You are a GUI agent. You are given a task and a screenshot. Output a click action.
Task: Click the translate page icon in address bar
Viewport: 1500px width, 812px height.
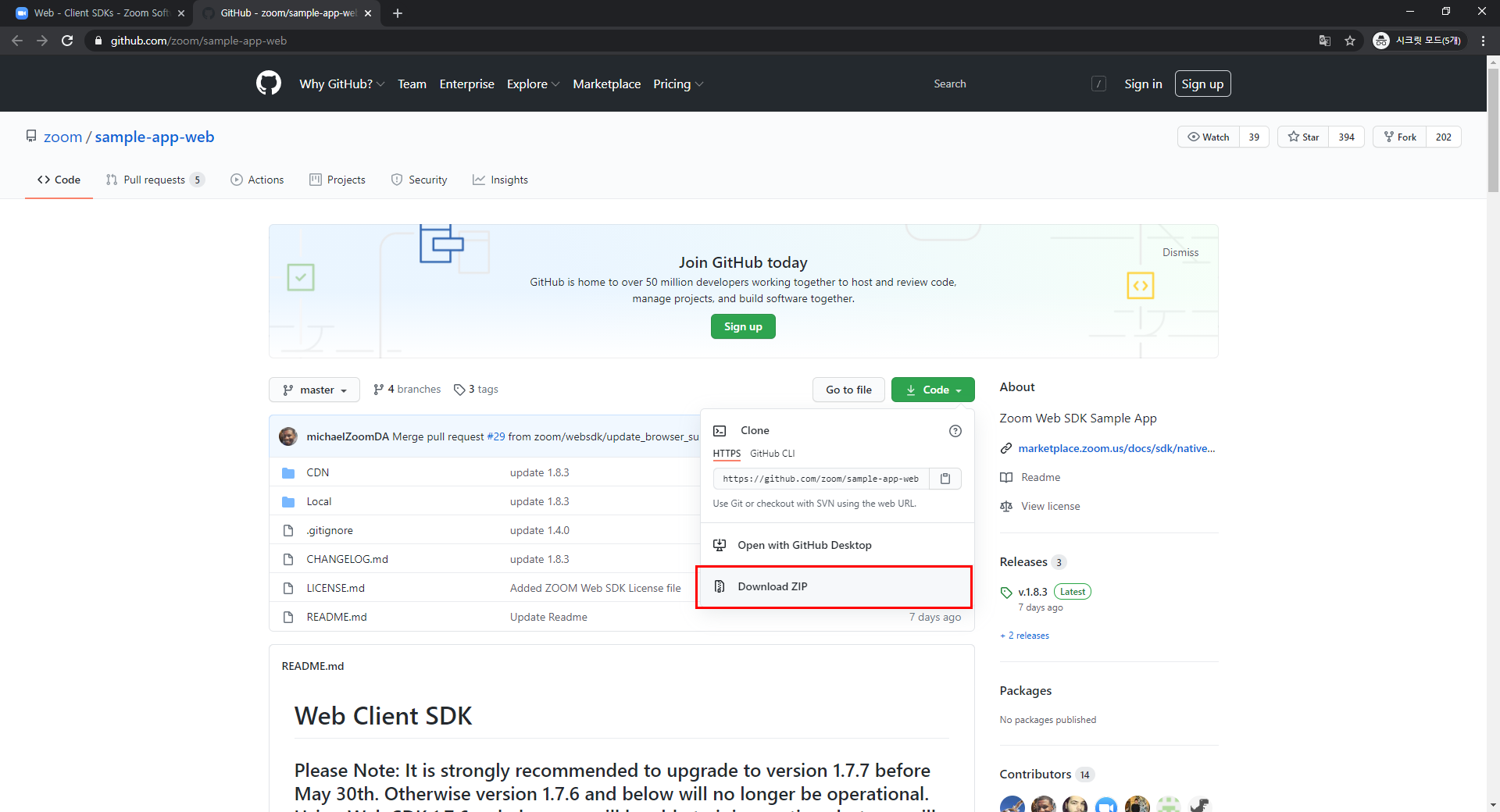click(x=1325, y=41)
